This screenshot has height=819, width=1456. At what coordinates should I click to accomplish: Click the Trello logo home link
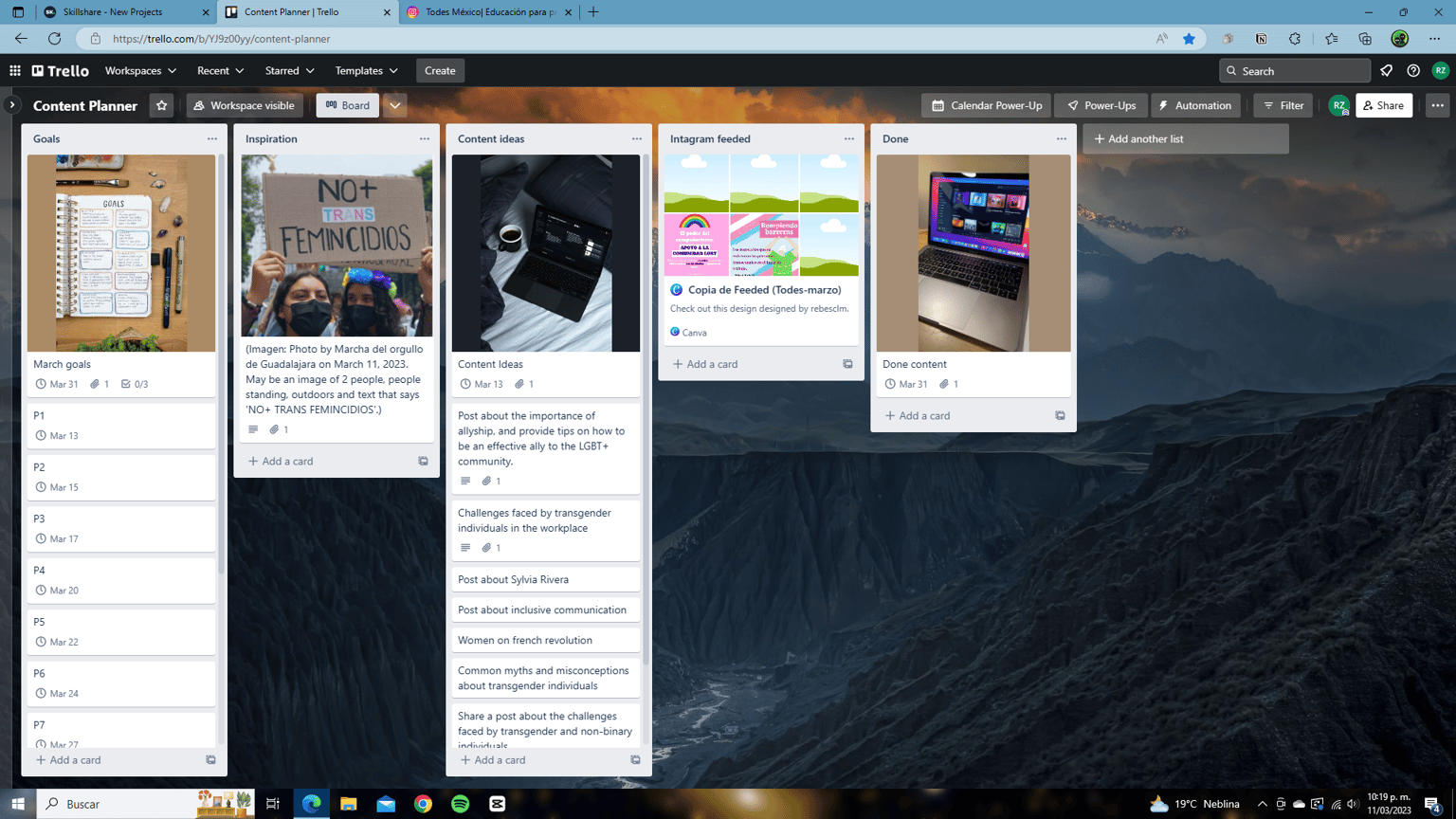[x=61, y=71]
